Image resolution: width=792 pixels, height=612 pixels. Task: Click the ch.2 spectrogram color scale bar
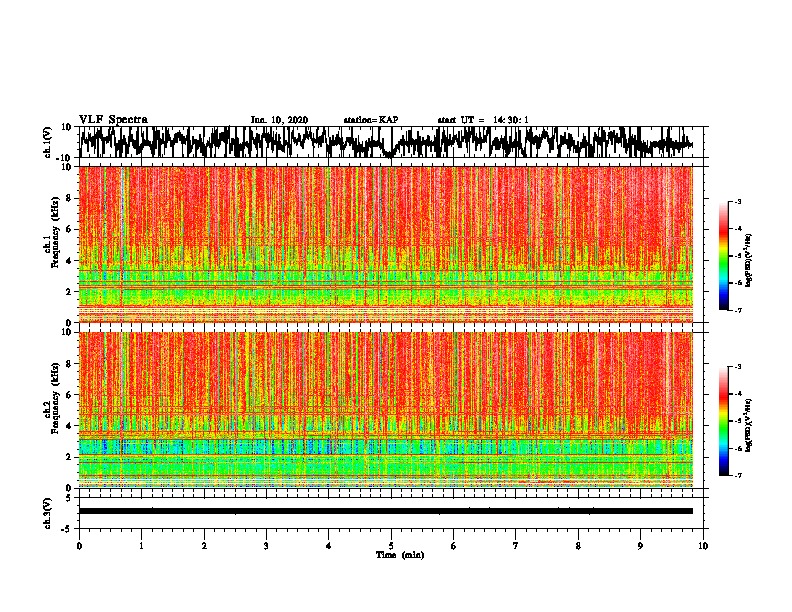[x=723, y=421]
